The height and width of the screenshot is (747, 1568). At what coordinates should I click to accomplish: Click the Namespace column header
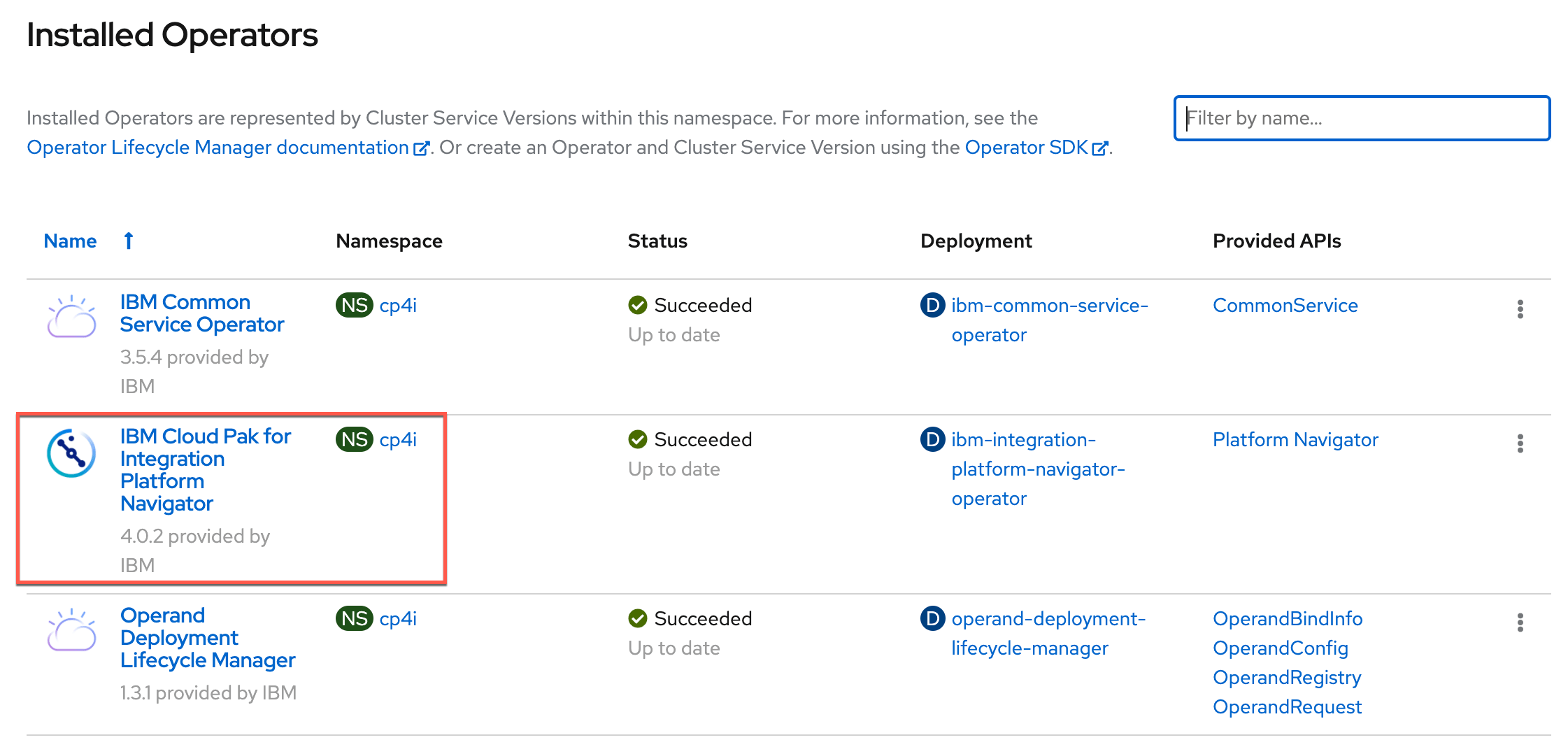(x=389, y=241)
